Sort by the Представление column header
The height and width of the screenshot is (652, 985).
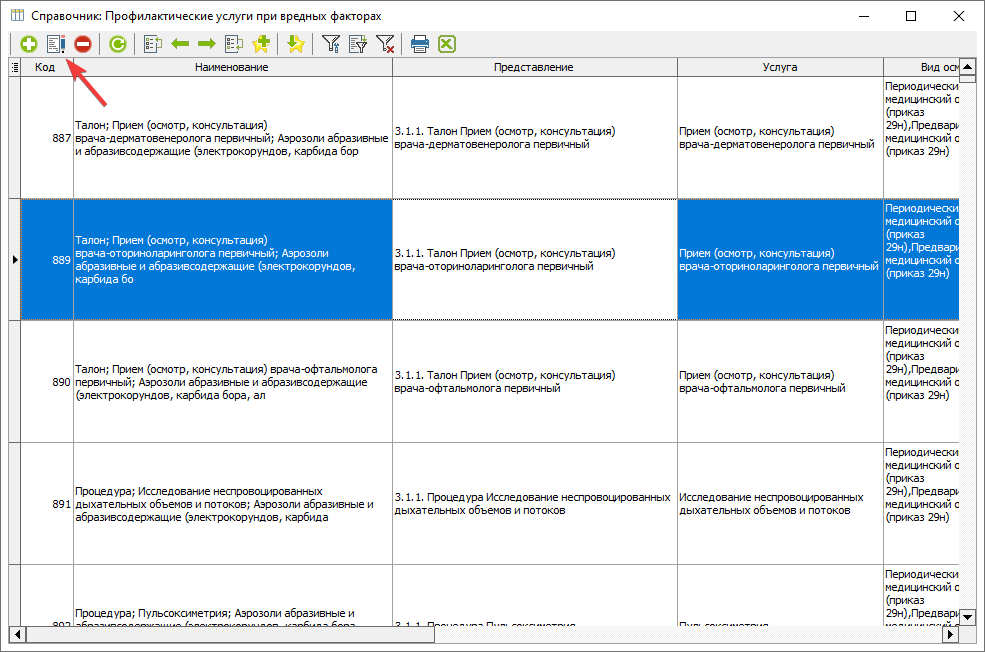pyautogui.click(x=535, y=67)
